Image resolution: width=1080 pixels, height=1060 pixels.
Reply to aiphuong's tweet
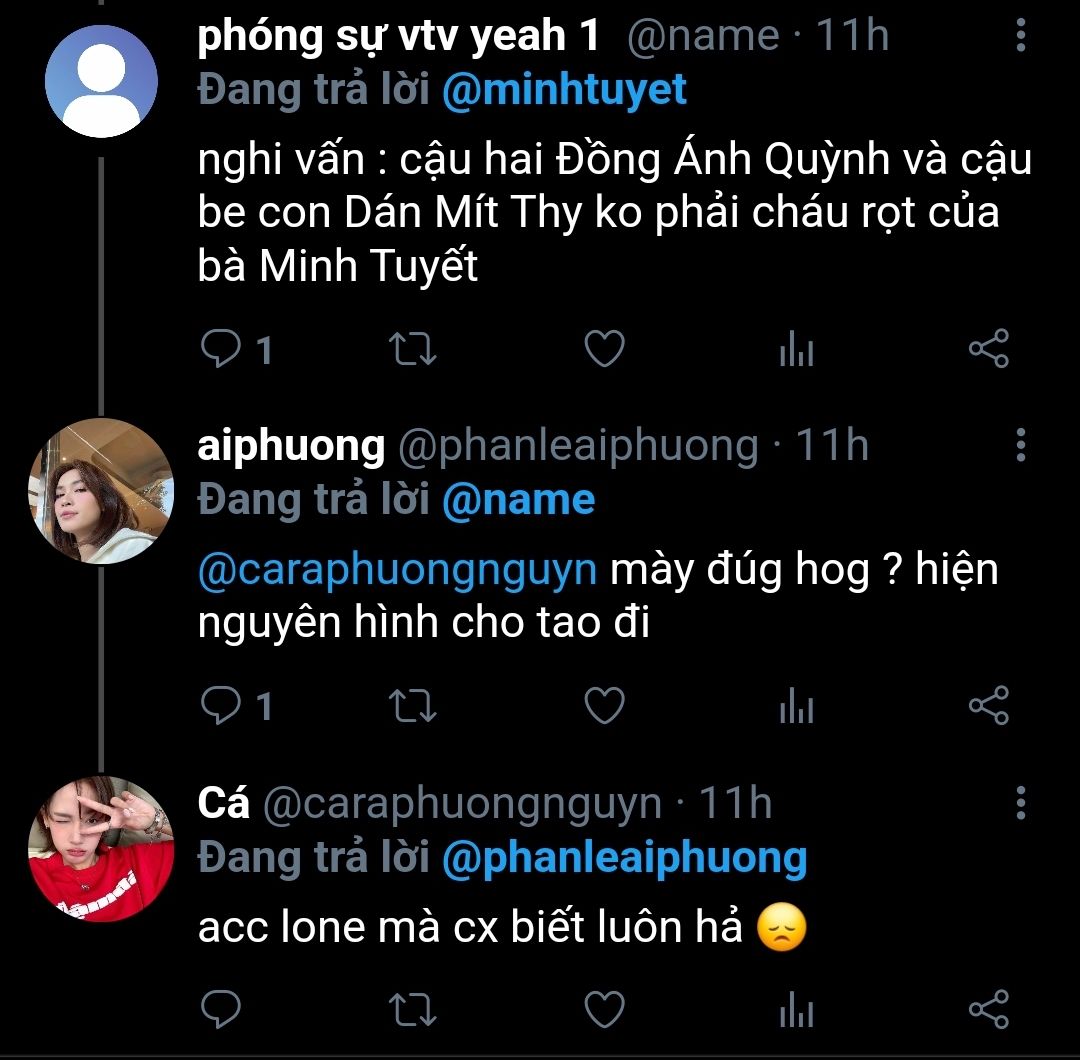tap(220, 707)
